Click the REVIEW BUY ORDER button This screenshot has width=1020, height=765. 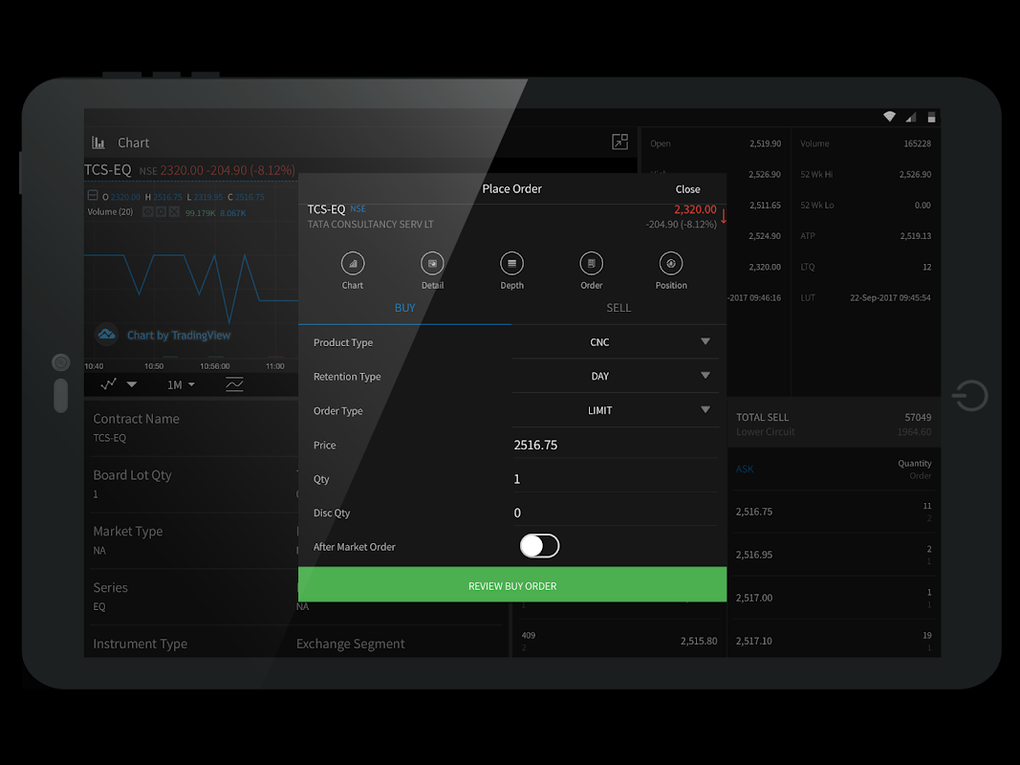pyautogui.click(x=513, y=585)
